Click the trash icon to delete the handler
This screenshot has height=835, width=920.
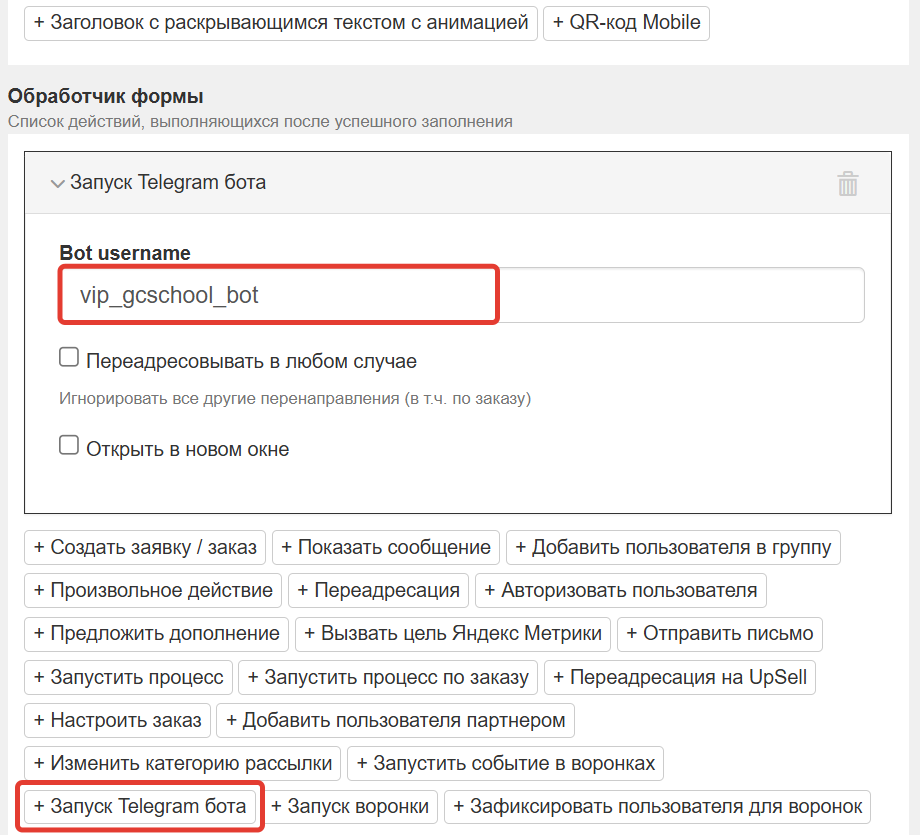click(x=848, y=183)
